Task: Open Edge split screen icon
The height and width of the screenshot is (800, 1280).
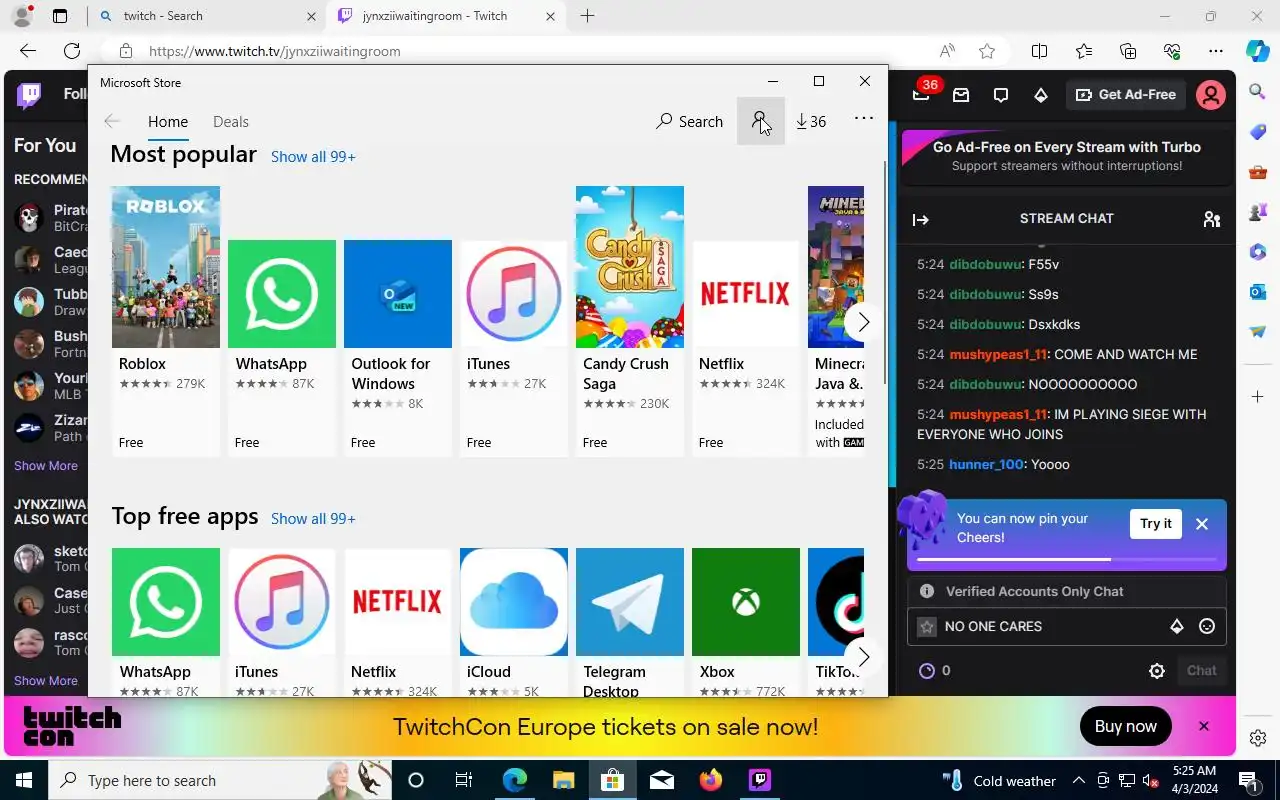Action: coord(1039,51)
